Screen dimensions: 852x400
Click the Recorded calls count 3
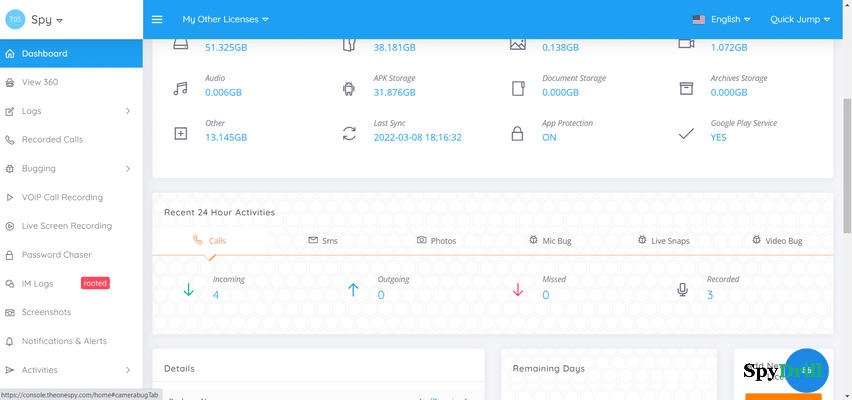(710, 295)
